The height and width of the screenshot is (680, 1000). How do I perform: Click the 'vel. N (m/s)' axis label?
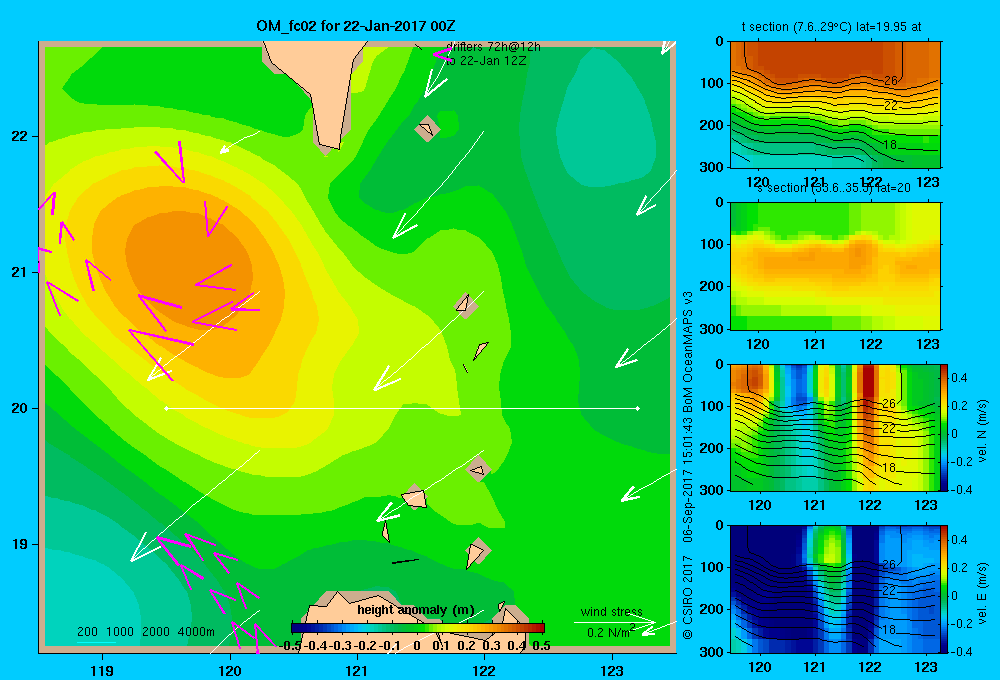tap(983, 431)
